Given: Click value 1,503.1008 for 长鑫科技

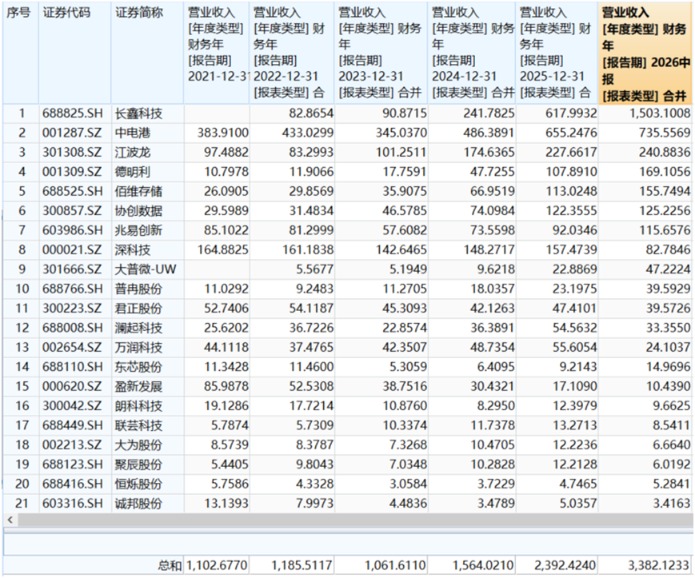Looking at the screenshot, I should pos(660,113).
